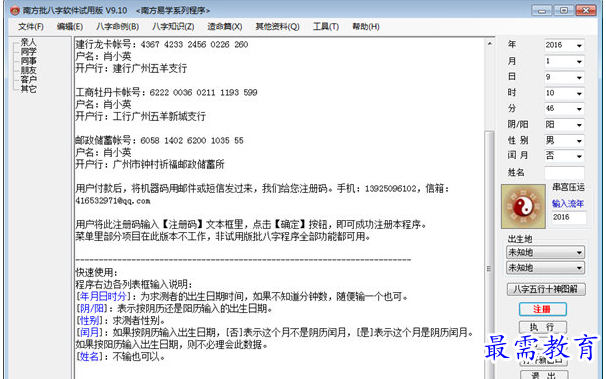
Task: Click the 开户行：建行广州五羊支行 line
Action: pyautogui.click(x=131, y=68)
